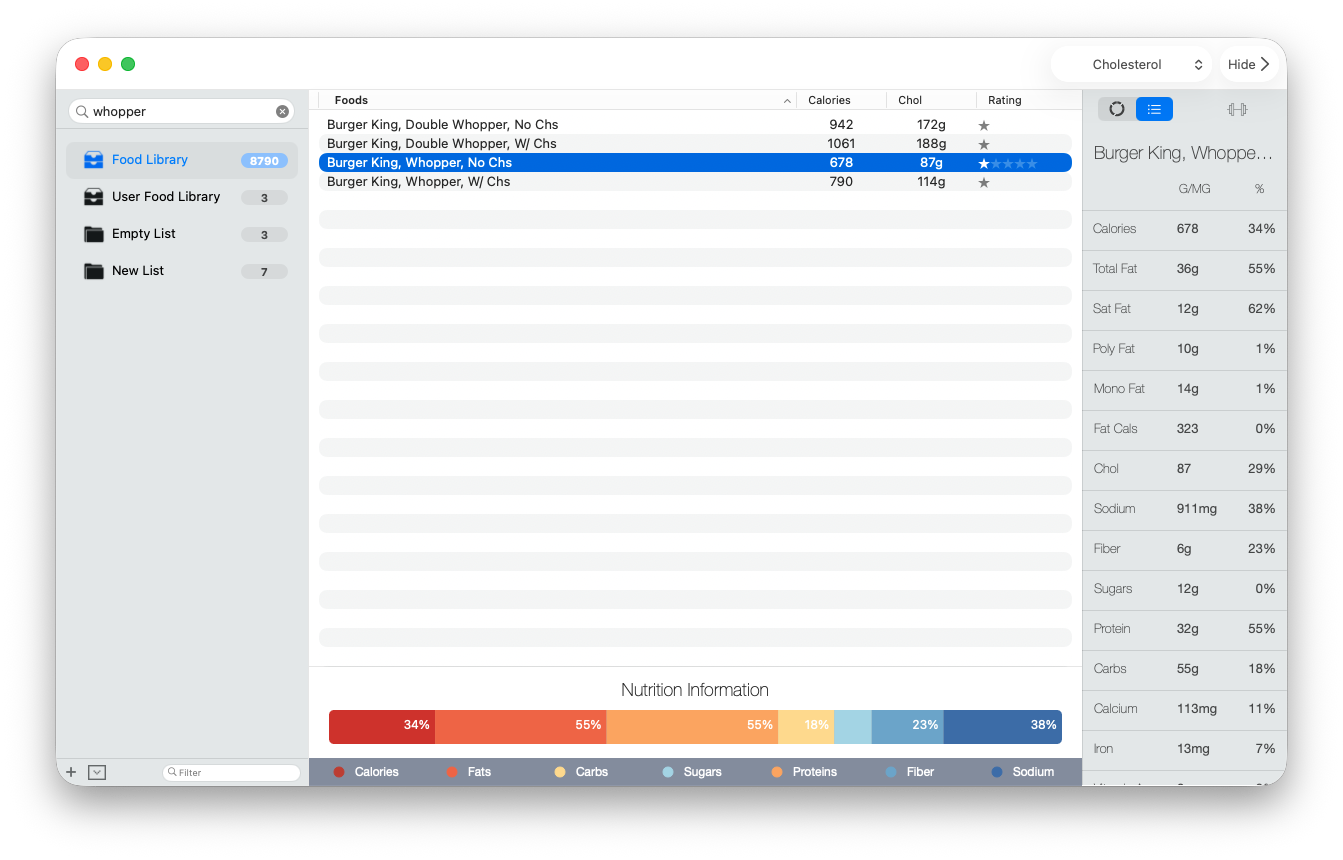This screenshot has width=1343, height=860.
Task: Click the Calcium 113mg row in nutrient list
Action: pos(1185,709)
